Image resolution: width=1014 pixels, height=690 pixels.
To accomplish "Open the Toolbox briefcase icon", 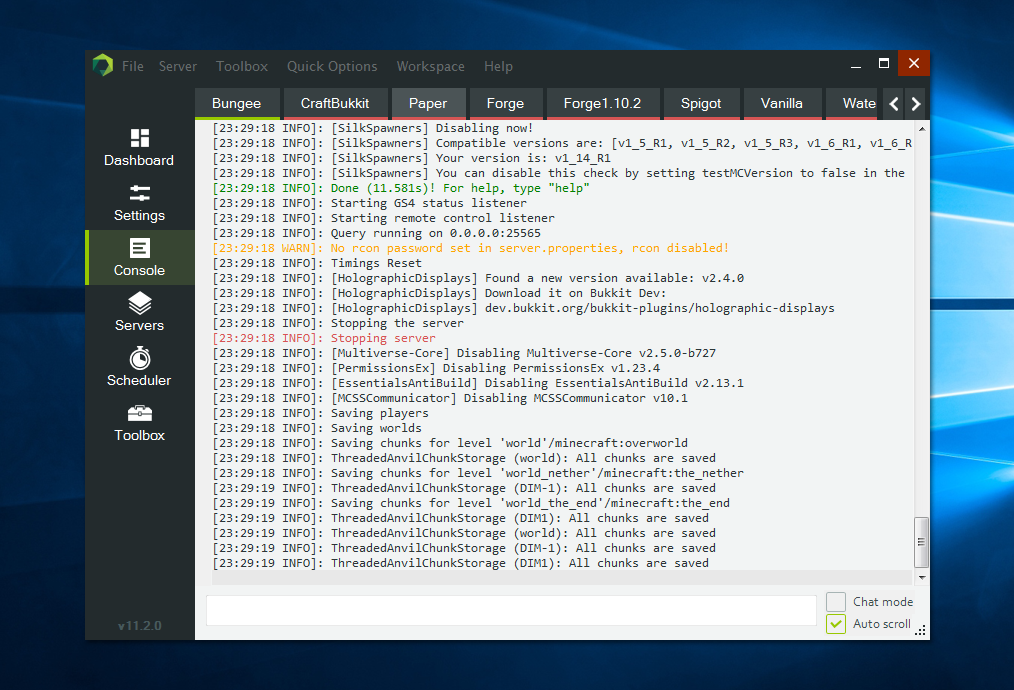I will 140,413.
